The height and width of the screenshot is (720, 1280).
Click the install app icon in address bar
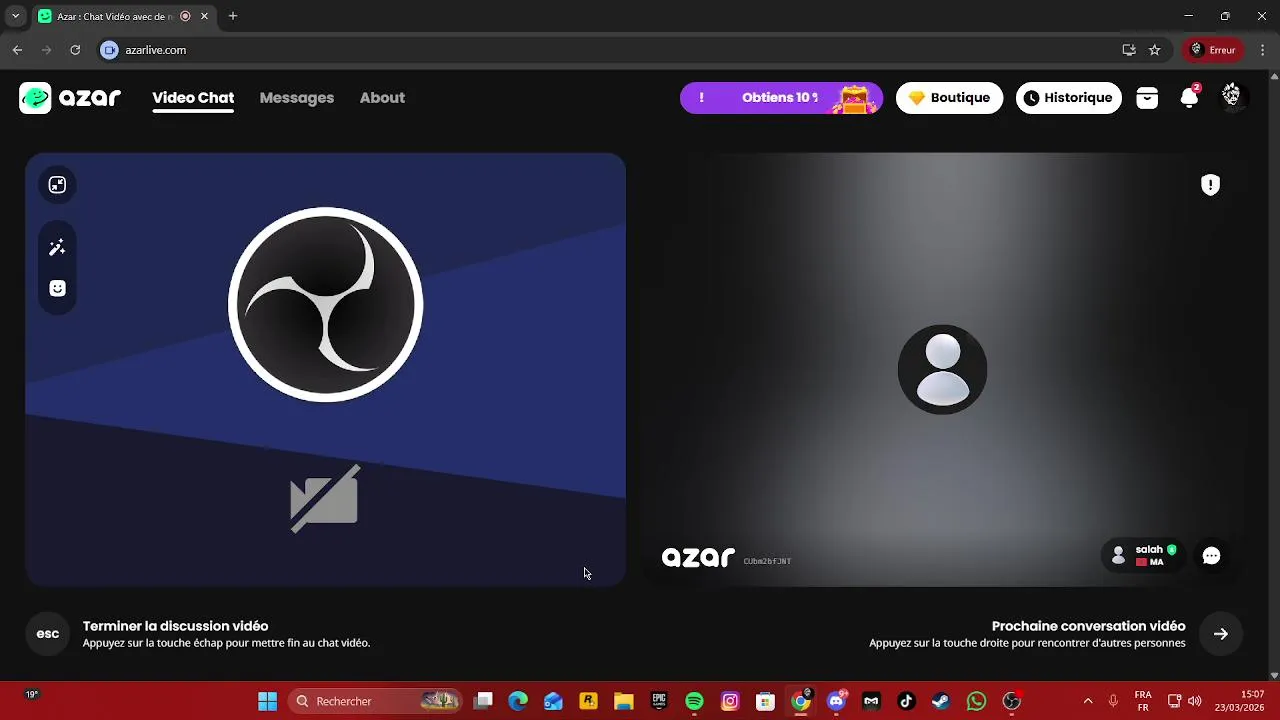1129,50
